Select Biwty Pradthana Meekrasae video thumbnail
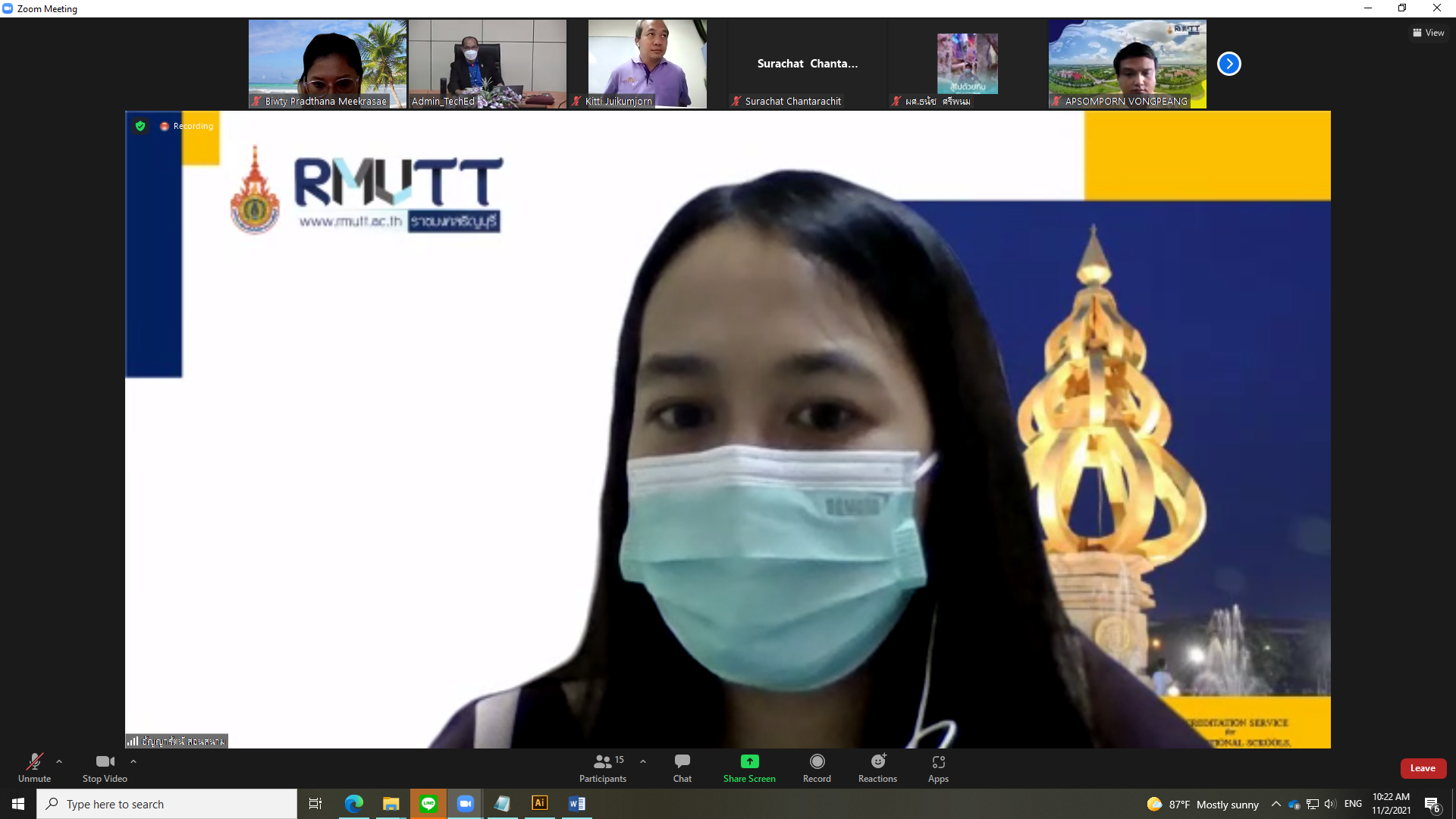The height and width of the screenshot is (819, 1456). tap(328, 64)
